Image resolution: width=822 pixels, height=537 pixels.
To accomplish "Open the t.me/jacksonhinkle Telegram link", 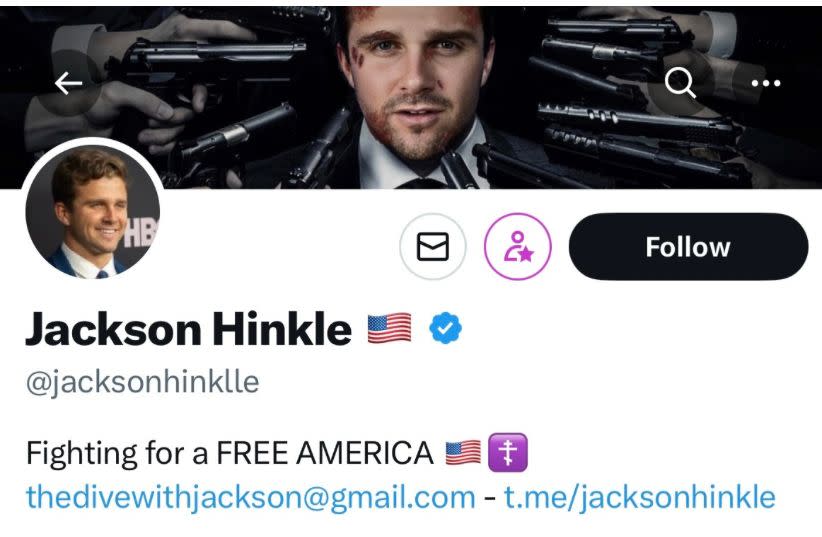I will 640,497.
